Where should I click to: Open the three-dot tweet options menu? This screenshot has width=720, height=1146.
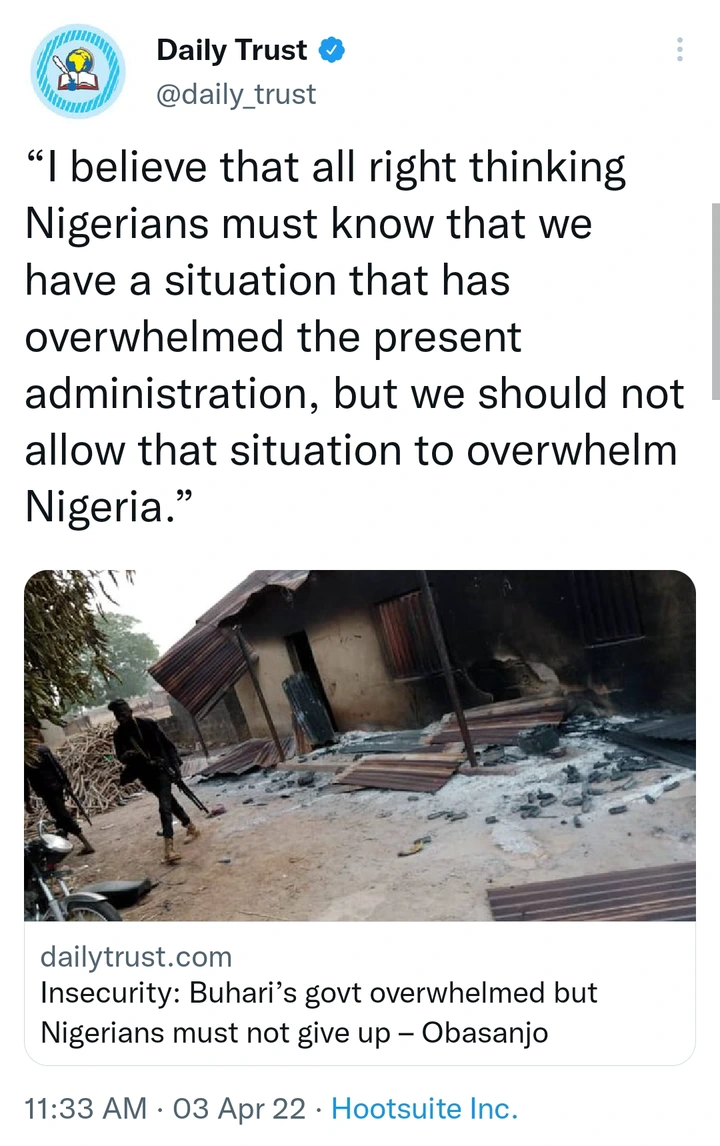(680, 49)
